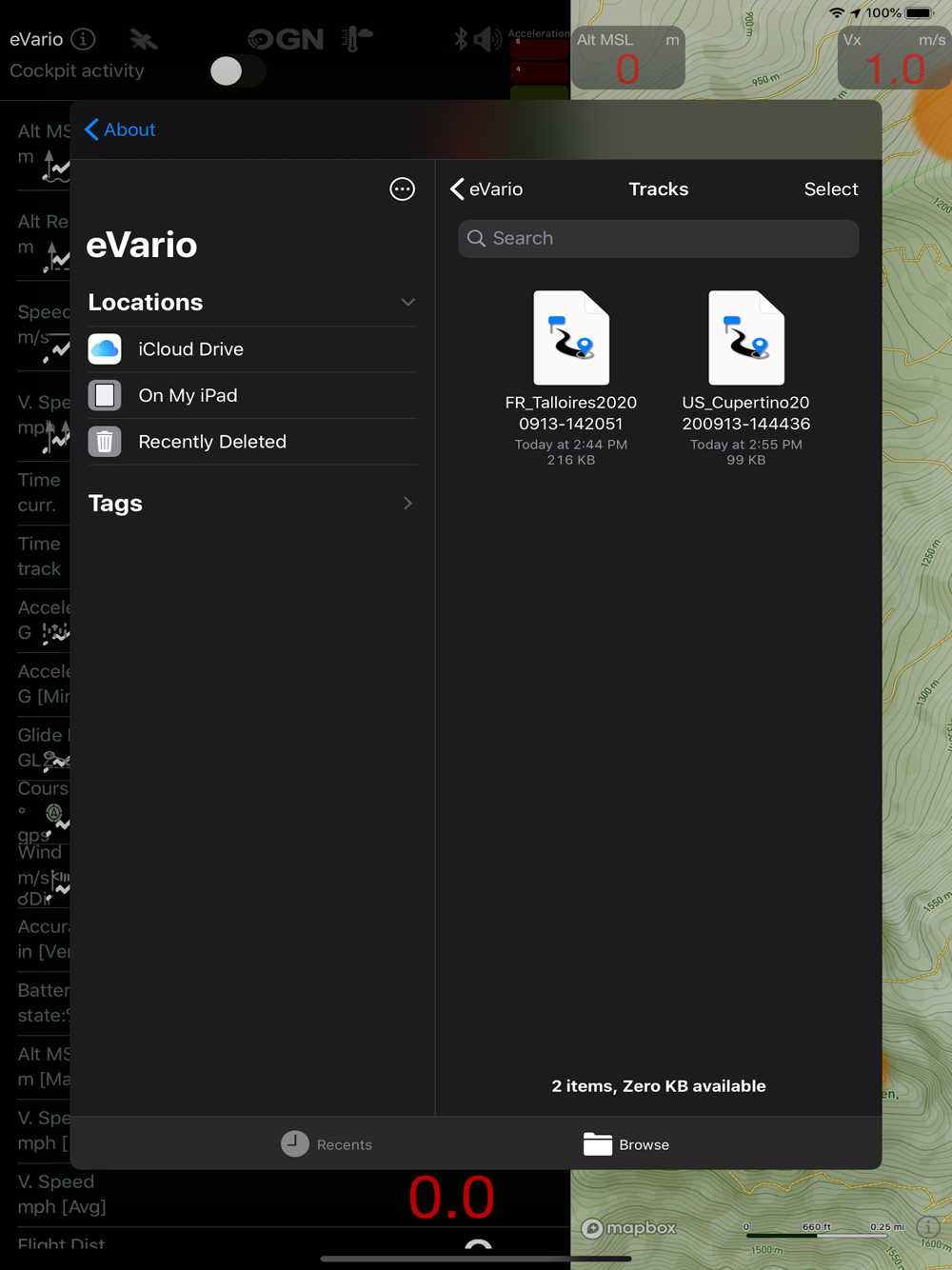Tap the mapbox logo on the map
The height and width of the screenshot is (1270, 952).
629,1228
